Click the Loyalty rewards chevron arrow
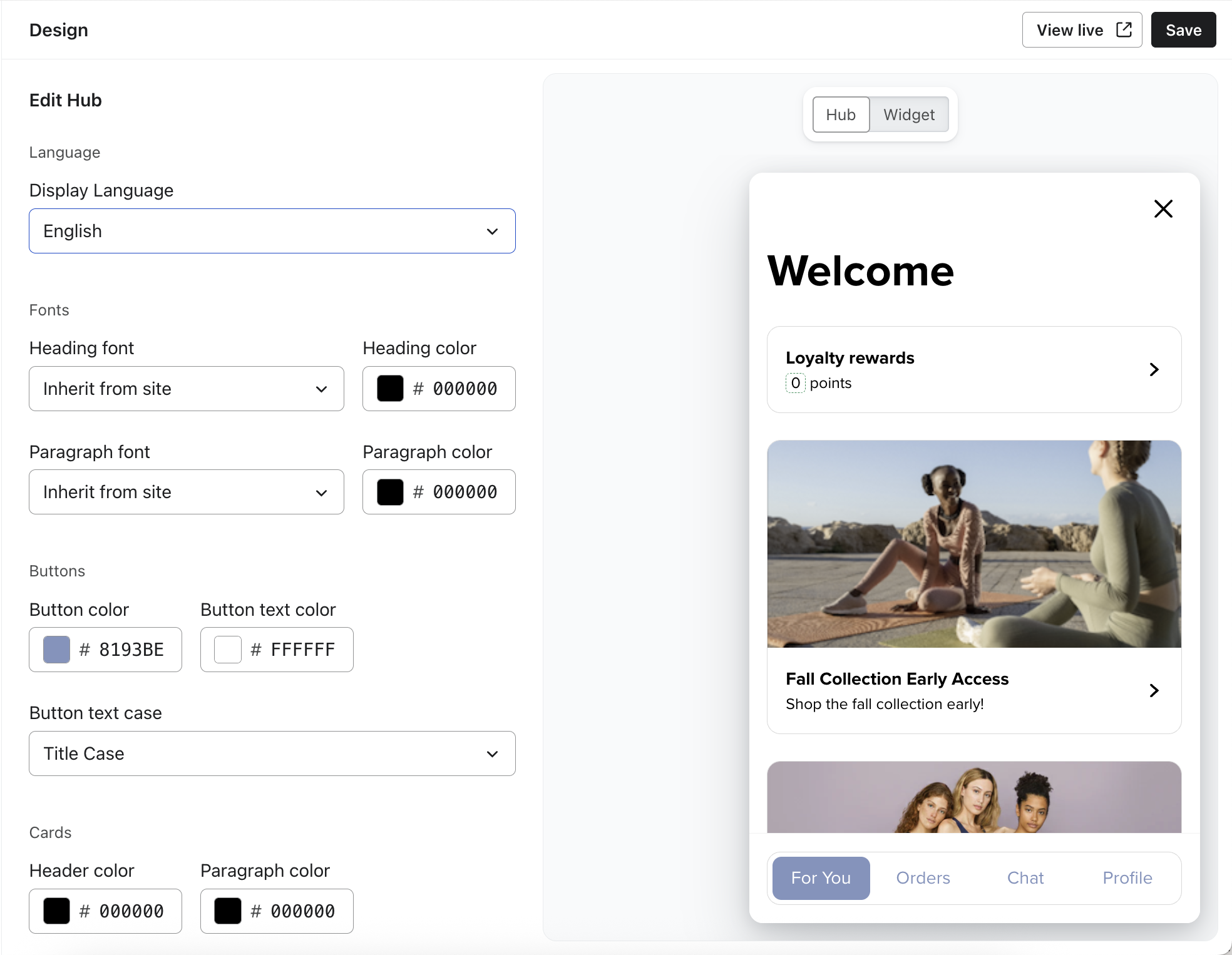The image size is (1232, 955). click(x=1154, y=369)
